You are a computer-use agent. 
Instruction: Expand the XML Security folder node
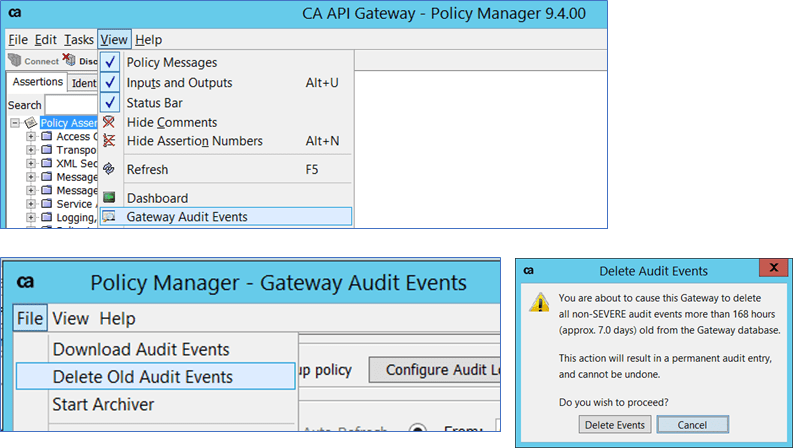(31, 163)
